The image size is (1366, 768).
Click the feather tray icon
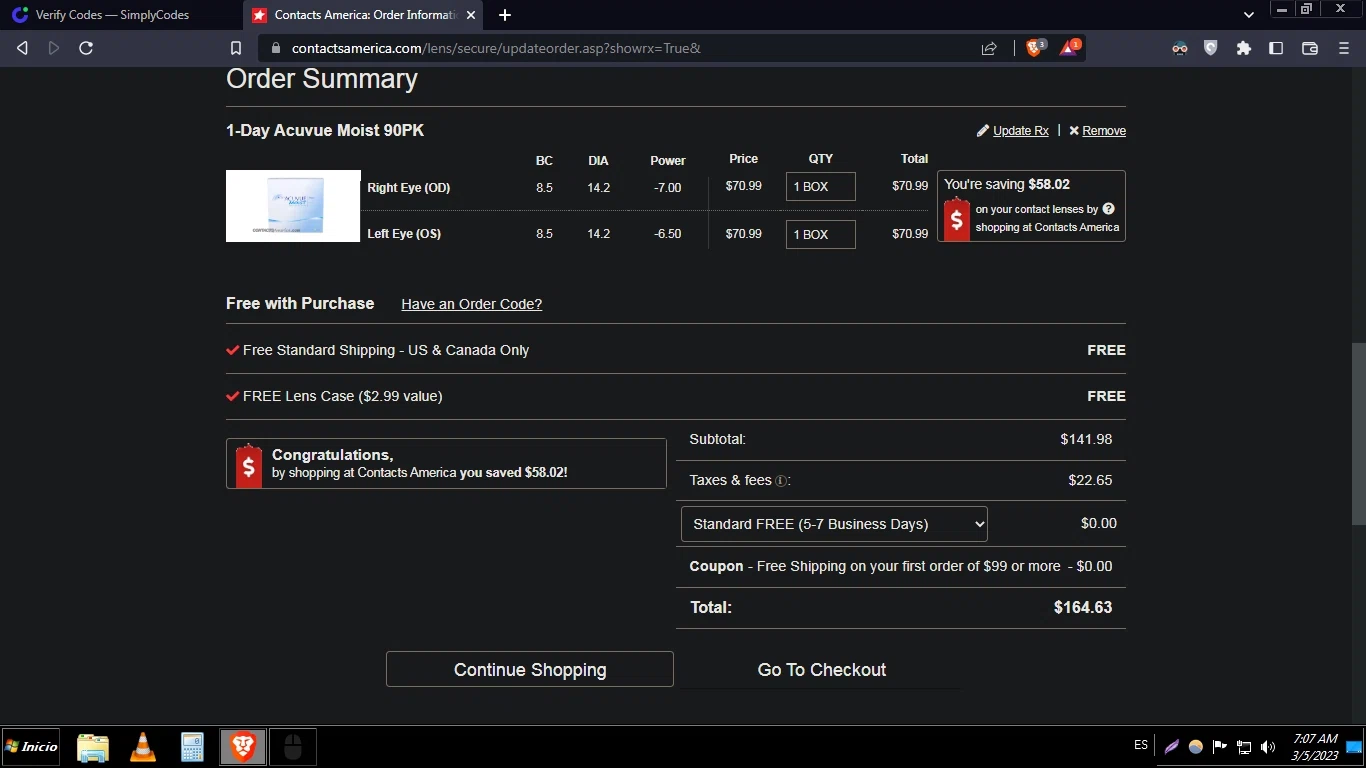point(1172,747)
